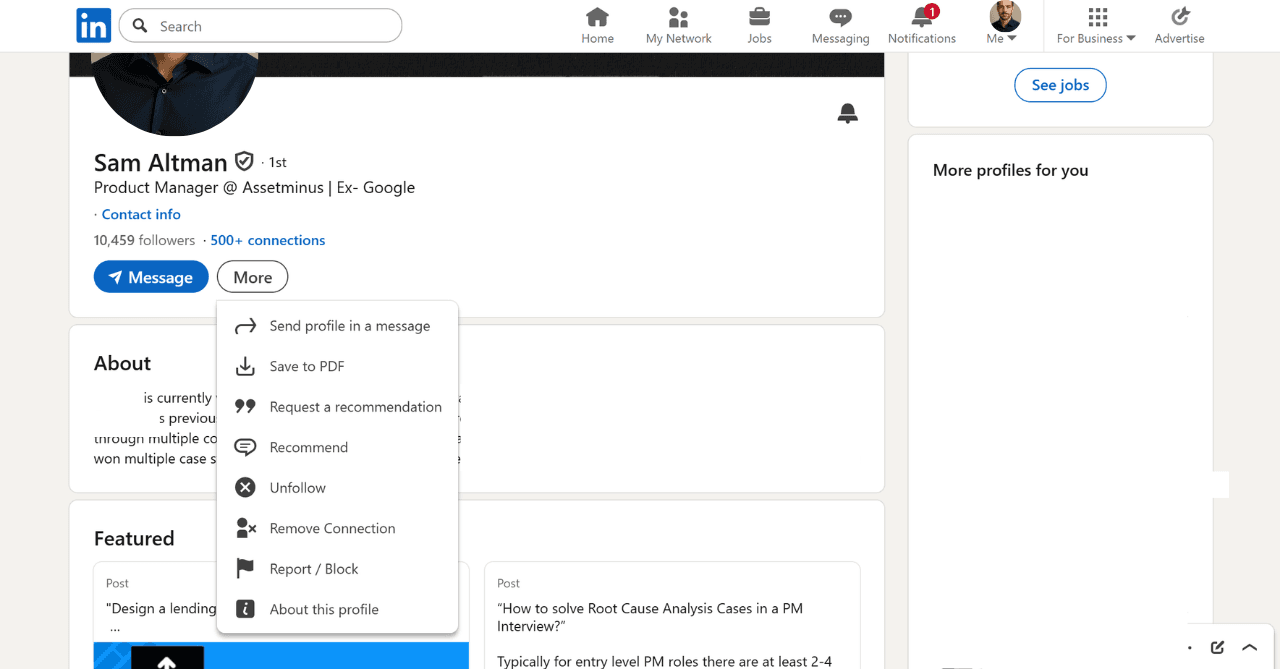
Task: Choose Unfollow in the menu
Action: 298,488
